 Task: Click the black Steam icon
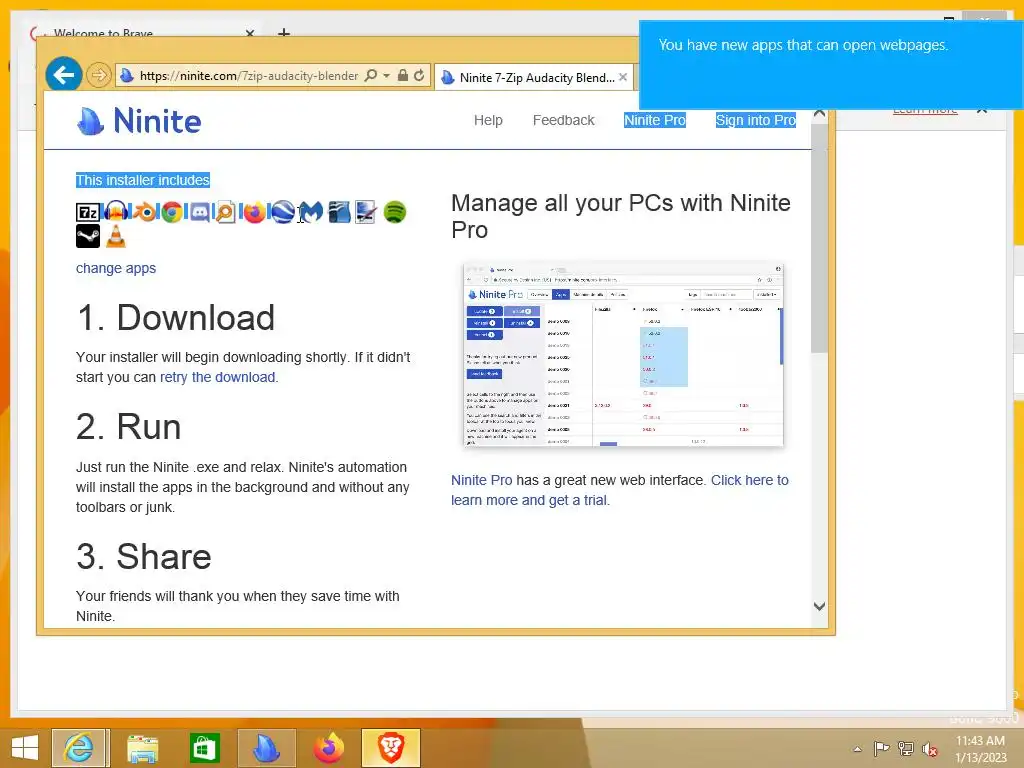pyautogui.click(x=88, y=236)
